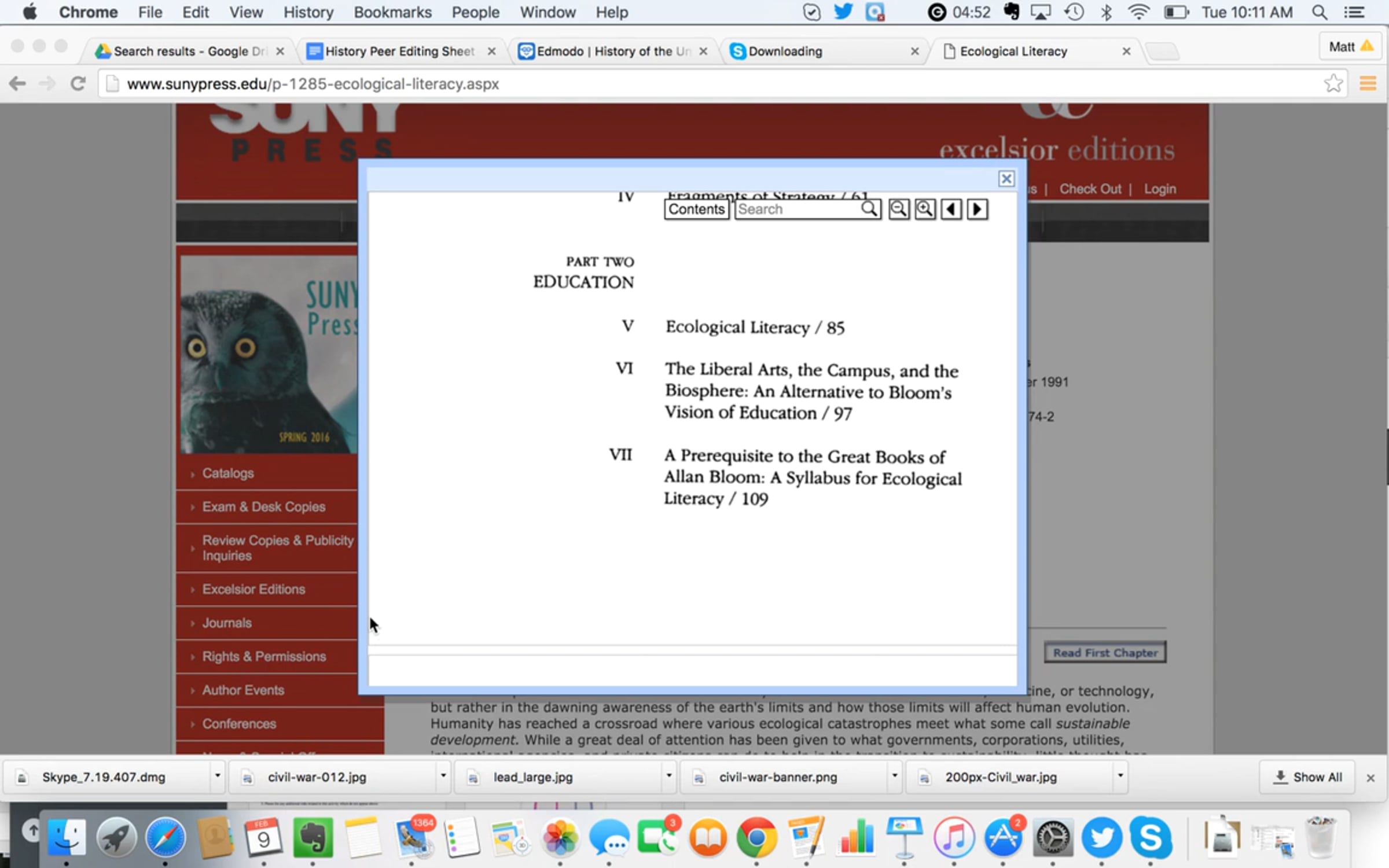The image size is (1389, 868).
Task: Click the search magnifier in viewer search box
Action: pyautogui.click(x=869, y=209)
